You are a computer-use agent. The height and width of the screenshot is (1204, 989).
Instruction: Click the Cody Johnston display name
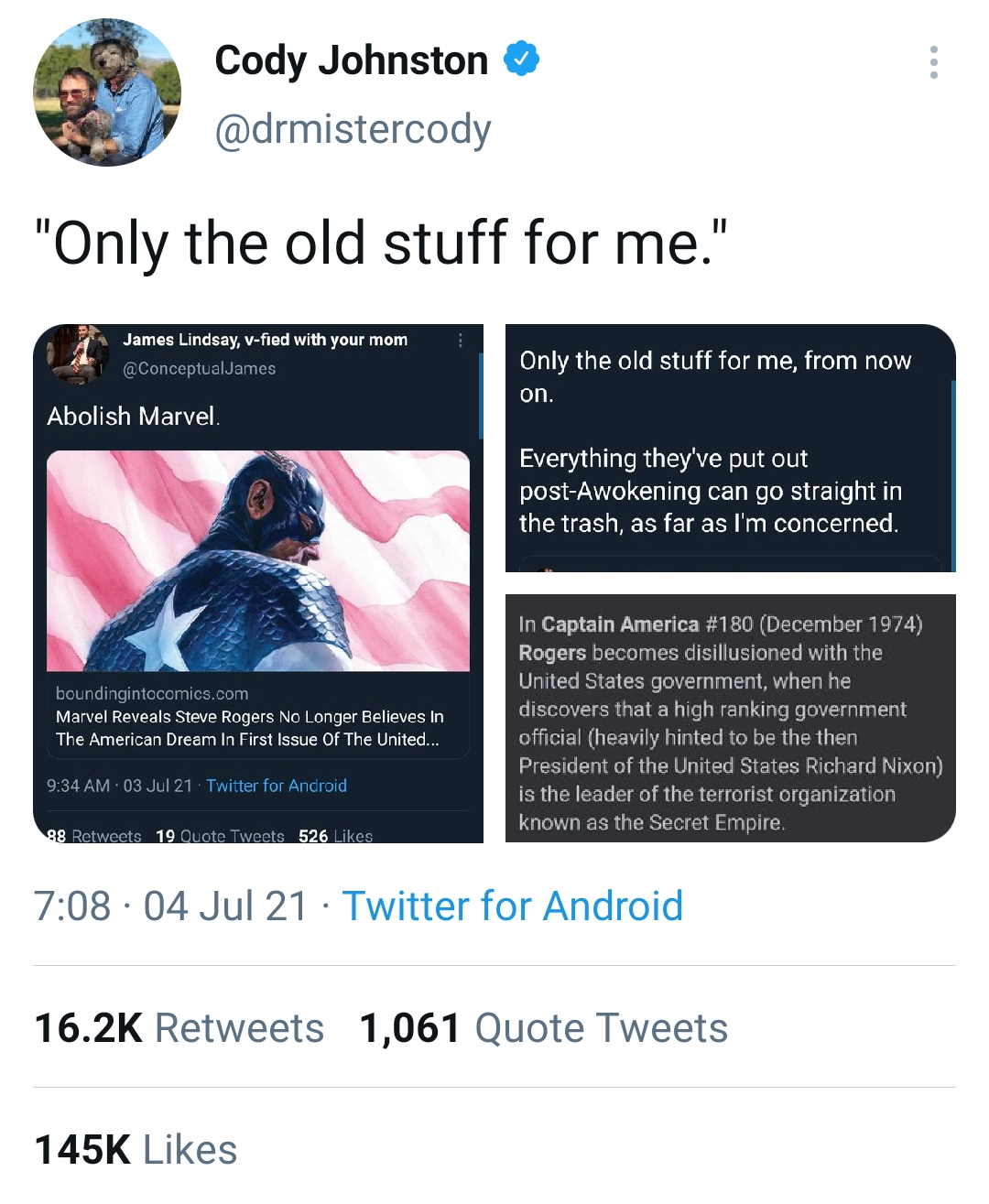[x=351, y=60]
